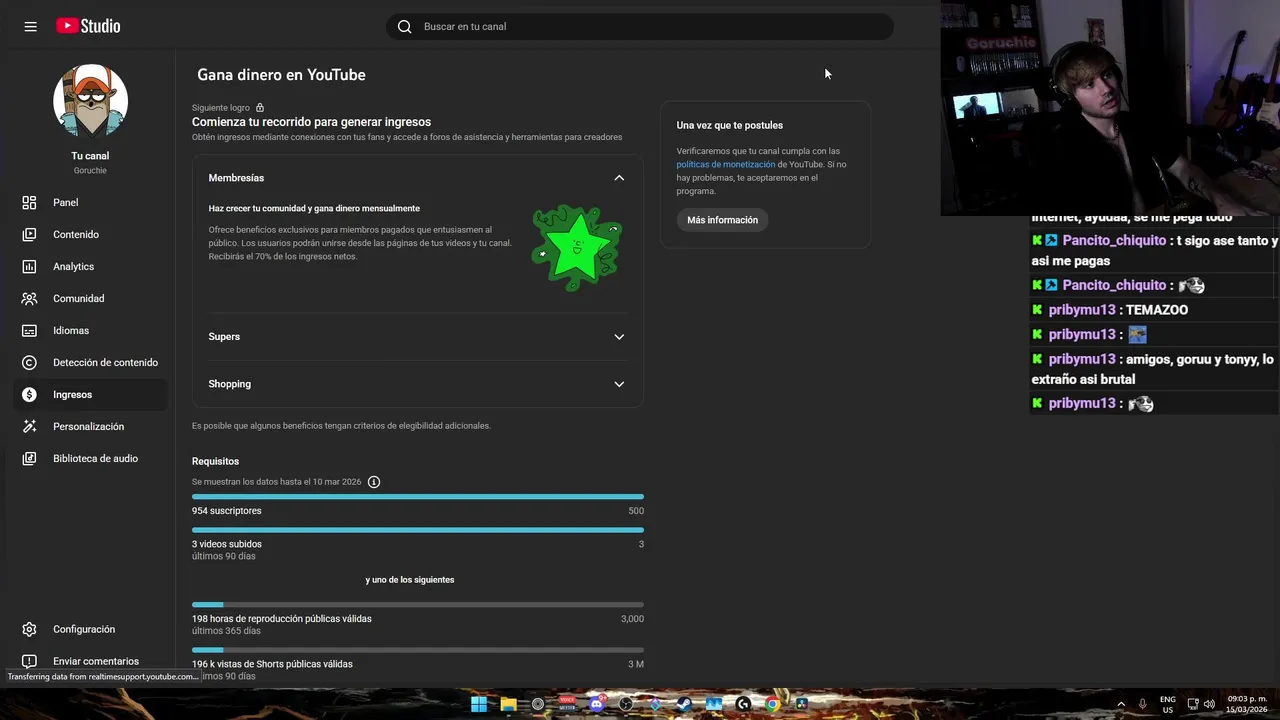The width and height of the screenshot is (1280, 720).
Task: Collapse the Membresías section chevron
Action: point(619,178)
